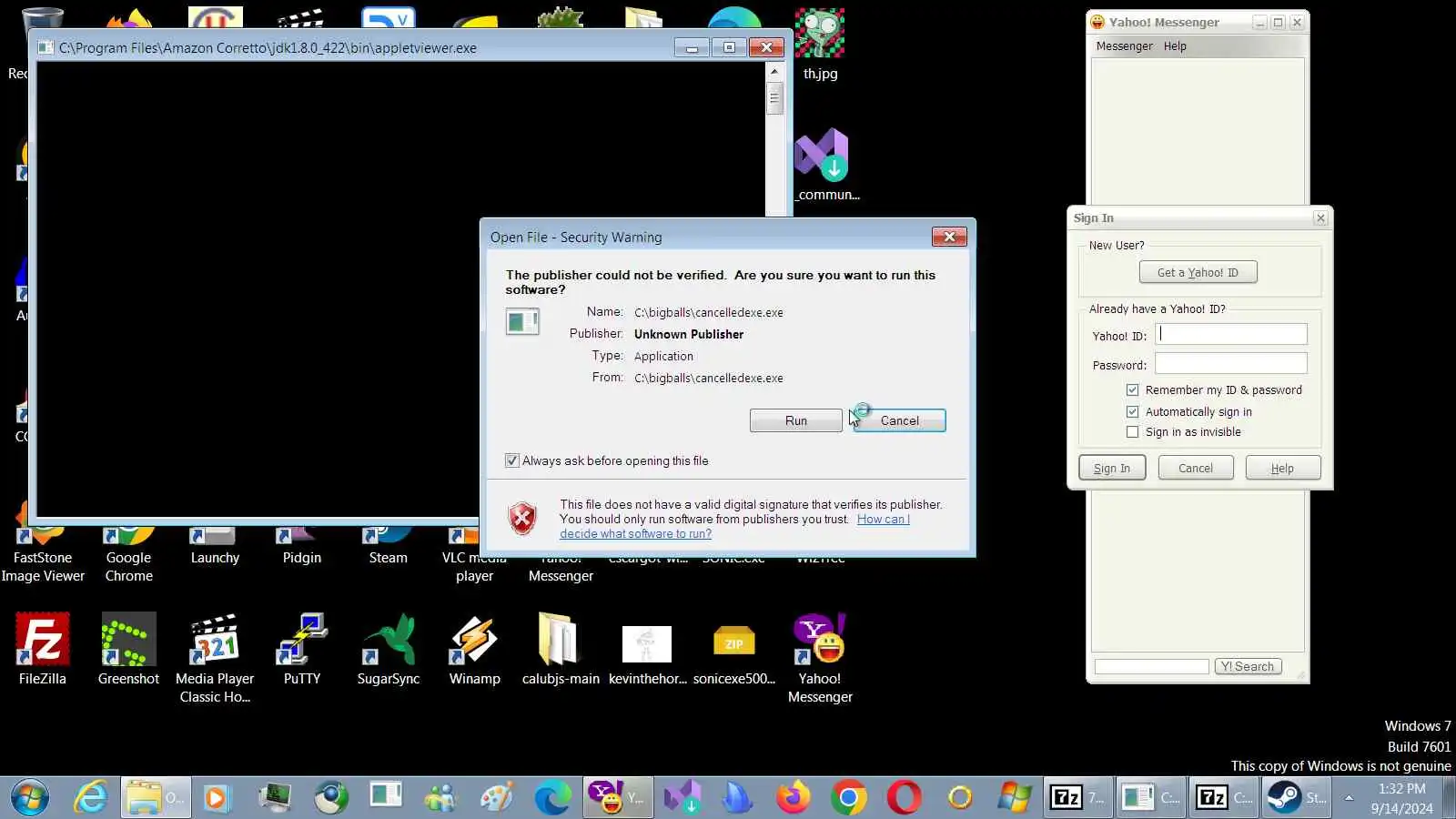Uncheck Always ask before opening this file
This screenshot has width=1456, height=819.
(512, 460)
